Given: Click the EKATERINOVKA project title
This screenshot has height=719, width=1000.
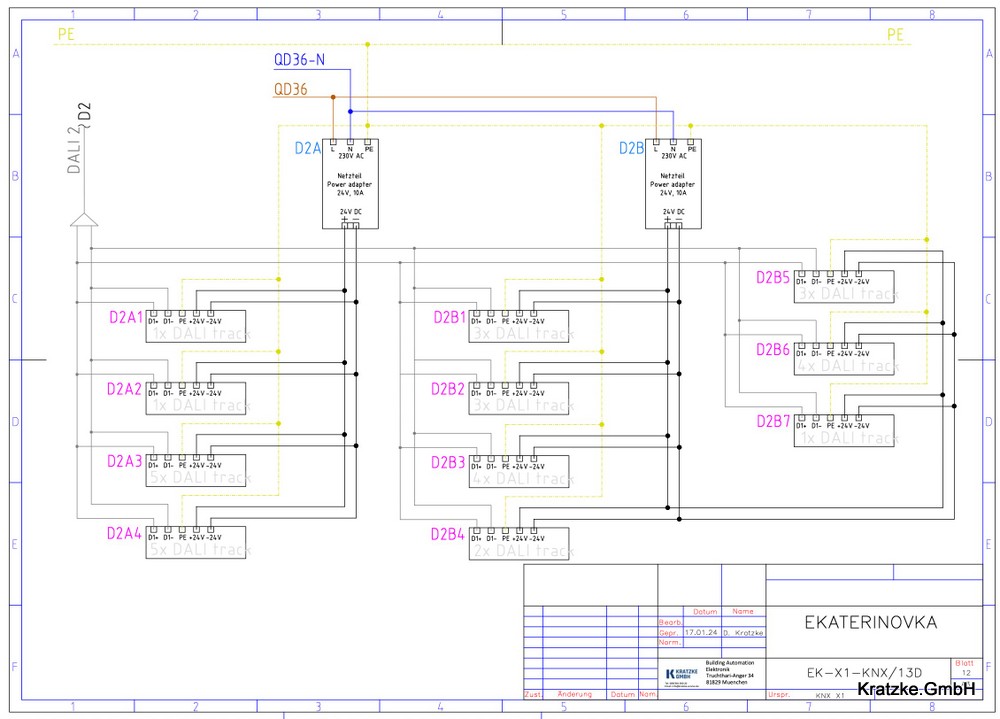Looking at the screenshot, I should [871, 622].
